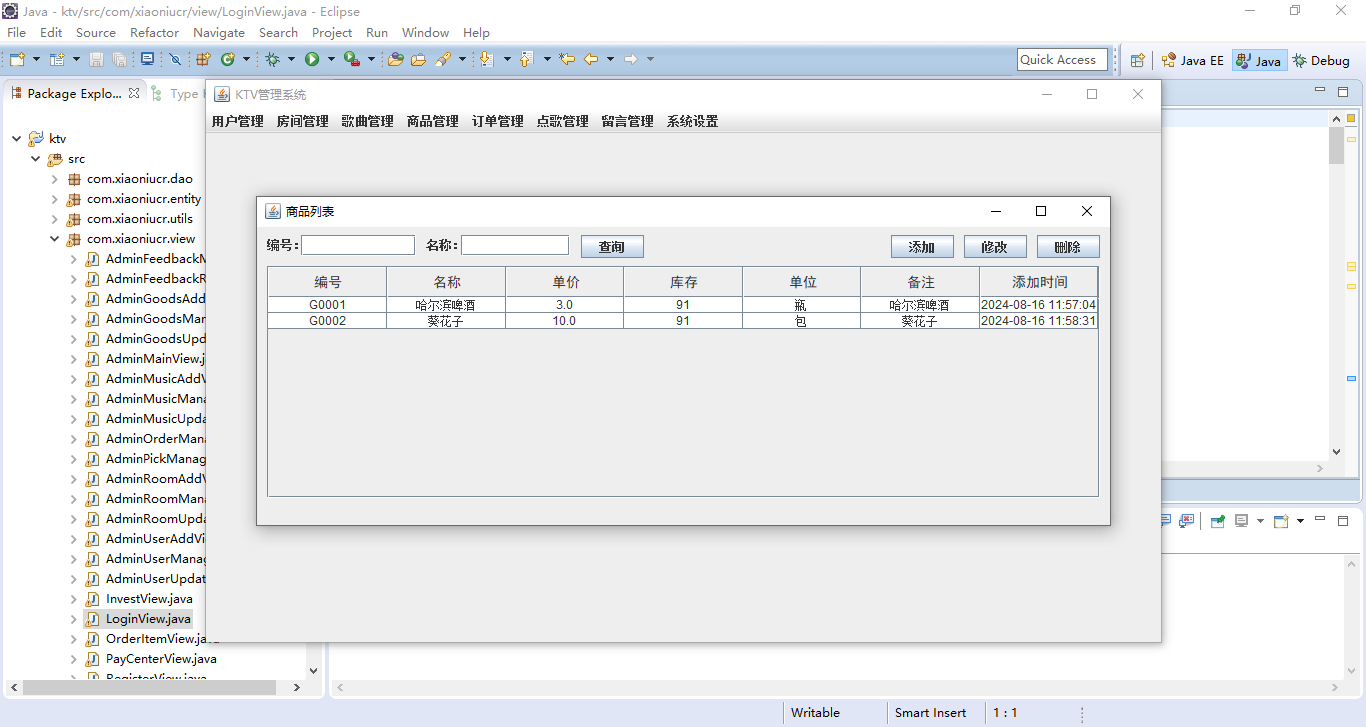Click the New file toolbar icon

coord(17,60)
